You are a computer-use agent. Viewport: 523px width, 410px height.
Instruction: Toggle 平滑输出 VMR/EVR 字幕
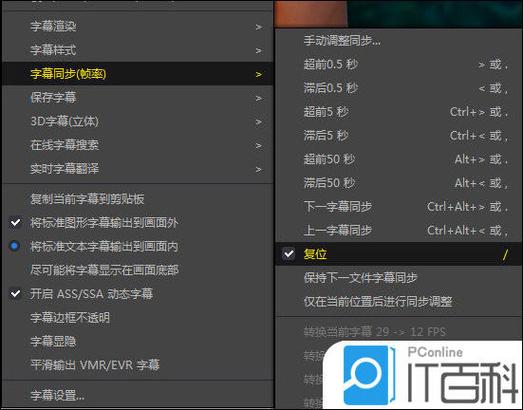pyautogui.click(x=137, y=365)
